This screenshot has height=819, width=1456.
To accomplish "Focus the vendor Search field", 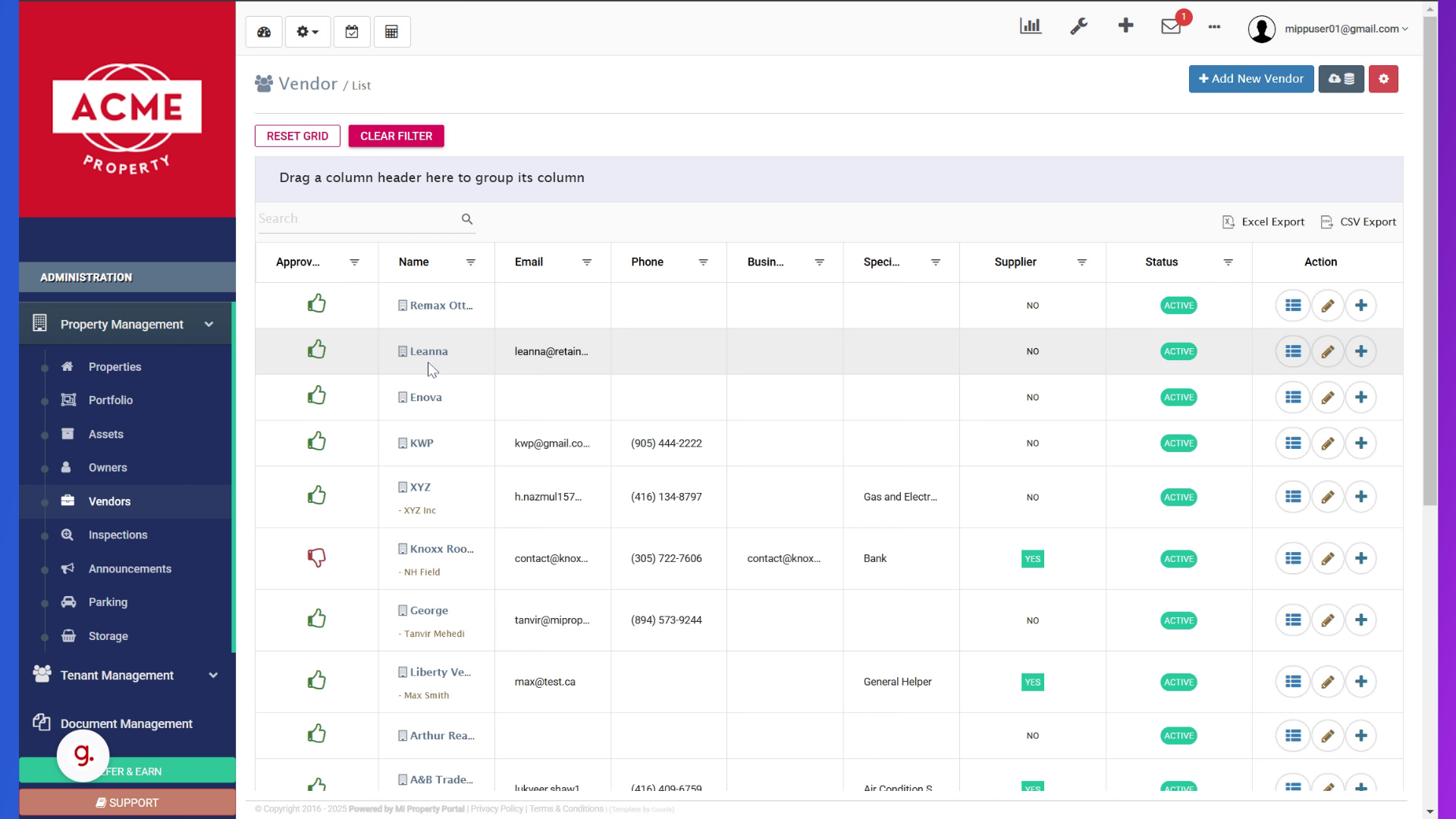I will tap(356, 218).
